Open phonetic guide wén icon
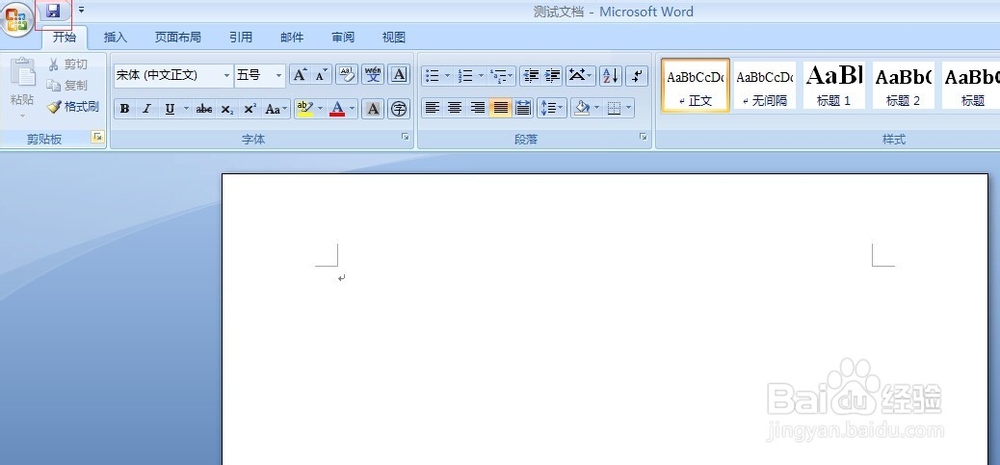The image size is (1000, 465). [x=372, y=75]
